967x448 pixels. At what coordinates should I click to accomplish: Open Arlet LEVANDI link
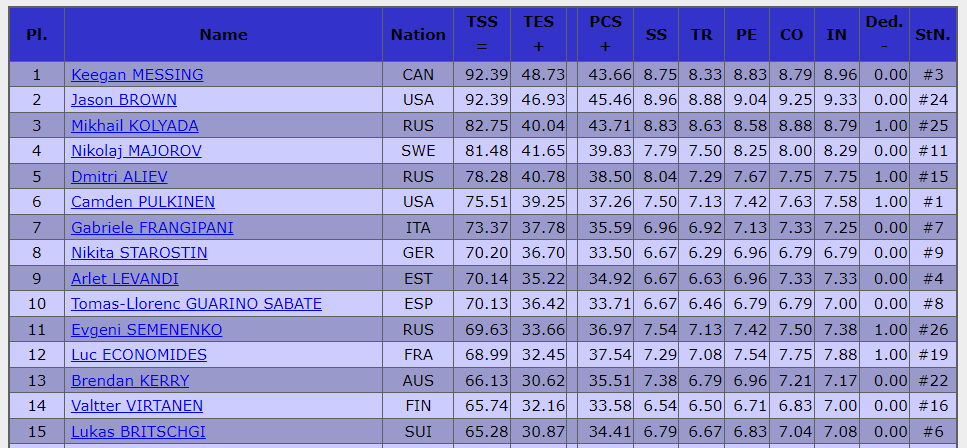(x=125, y=279)
